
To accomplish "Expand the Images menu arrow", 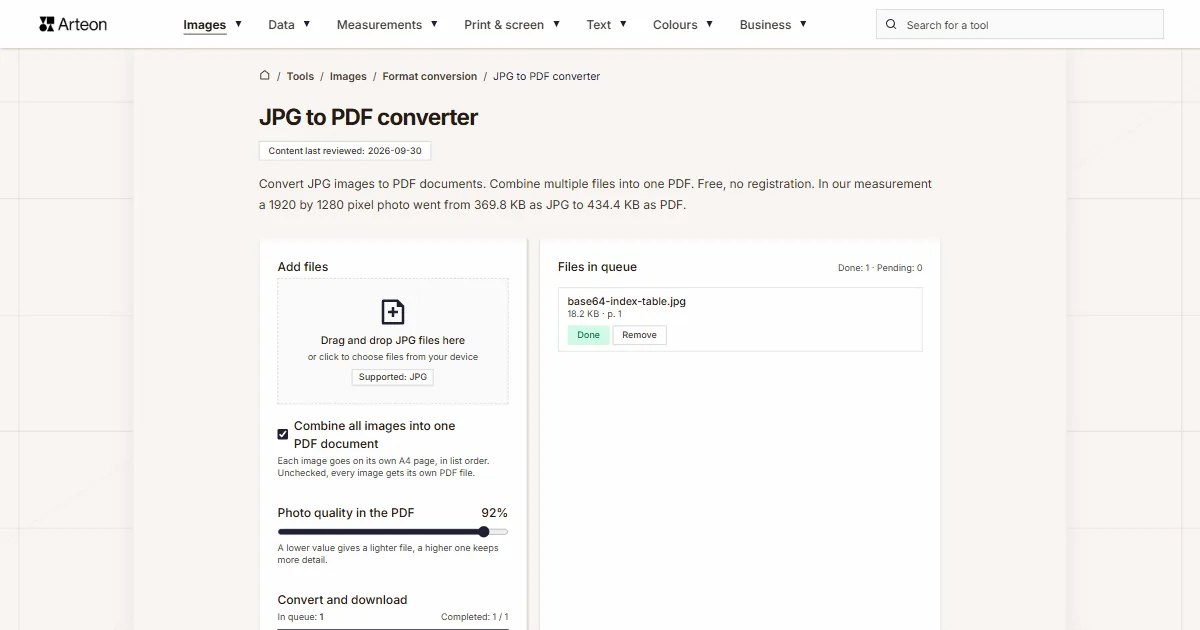I will [x=238, y=24].
